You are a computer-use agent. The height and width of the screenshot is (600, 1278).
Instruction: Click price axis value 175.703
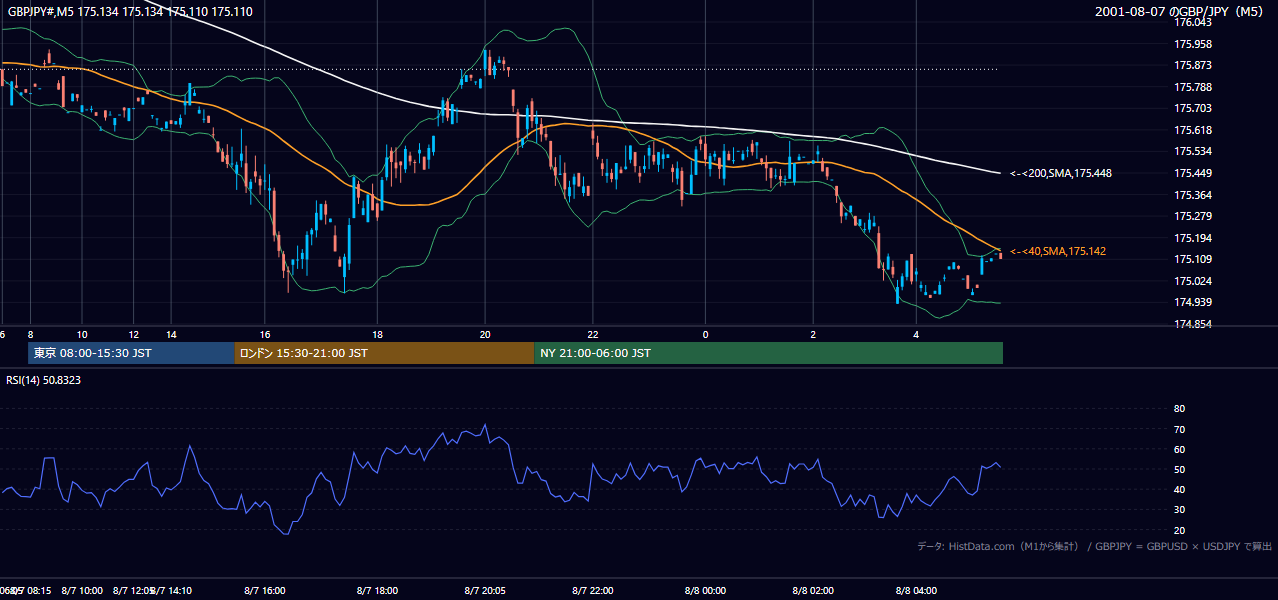click(x=1193, y=108)
